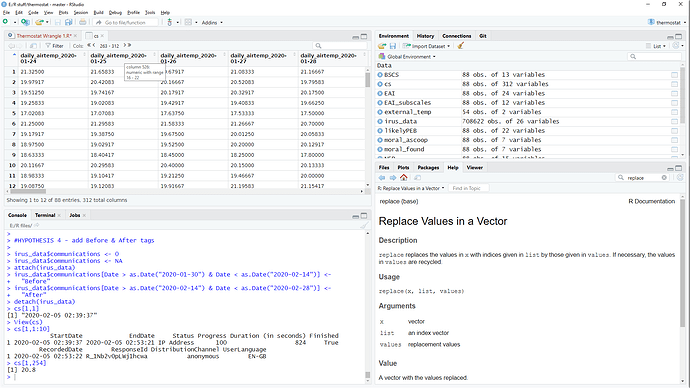
Task: Open the Tools menu
Action: 150,13
